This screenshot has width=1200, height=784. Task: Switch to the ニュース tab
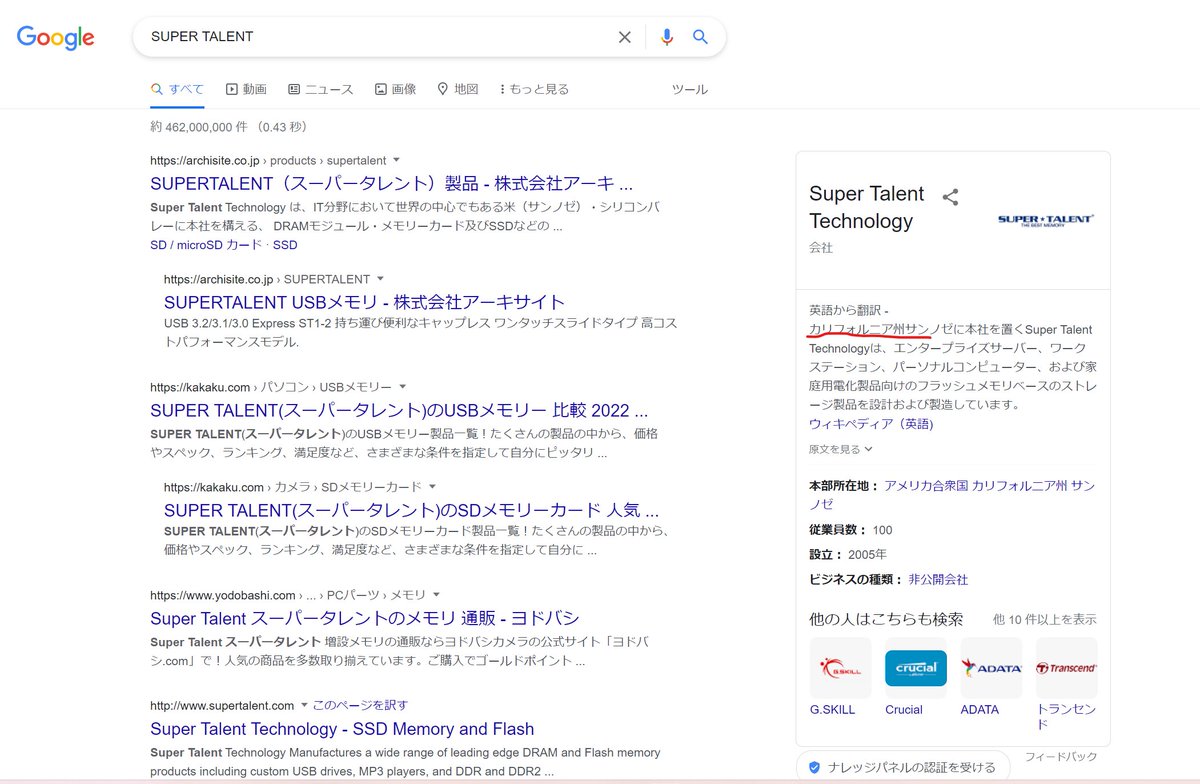(320, 89)
